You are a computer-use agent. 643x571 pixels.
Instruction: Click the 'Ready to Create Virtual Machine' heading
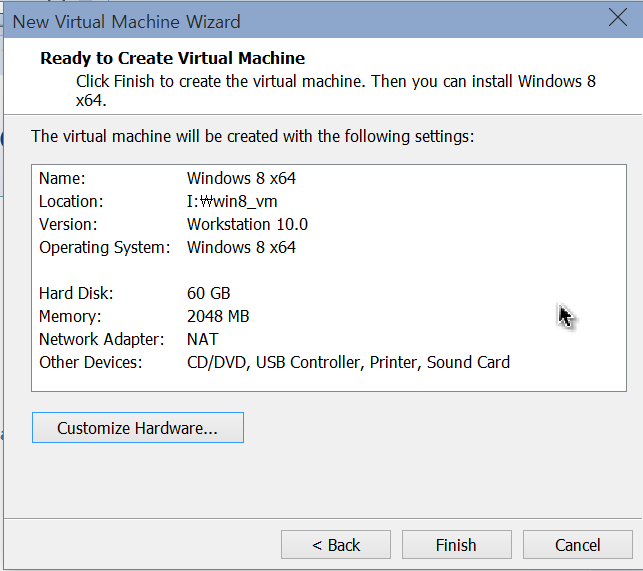pyautogui.click(x=173, y=58)
